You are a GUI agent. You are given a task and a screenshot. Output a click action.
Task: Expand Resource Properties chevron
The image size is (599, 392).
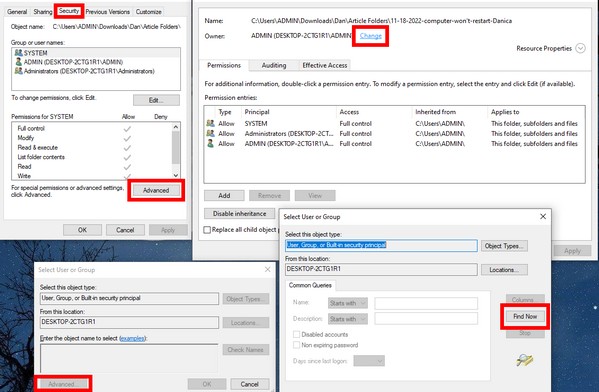[580, 49]
